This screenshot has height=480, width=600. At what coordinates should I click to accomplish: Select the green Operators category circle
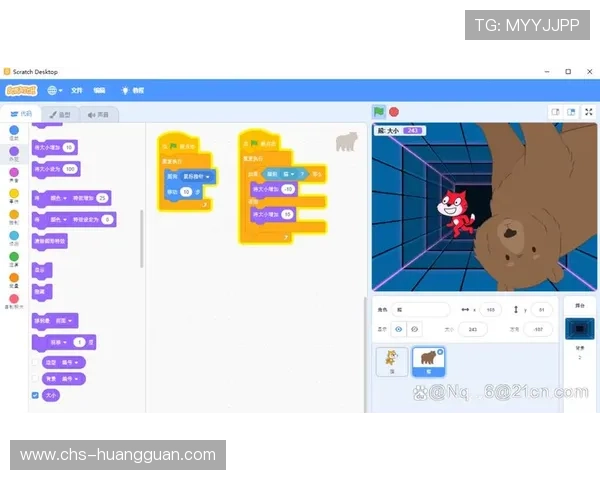[x=14, y=256]
